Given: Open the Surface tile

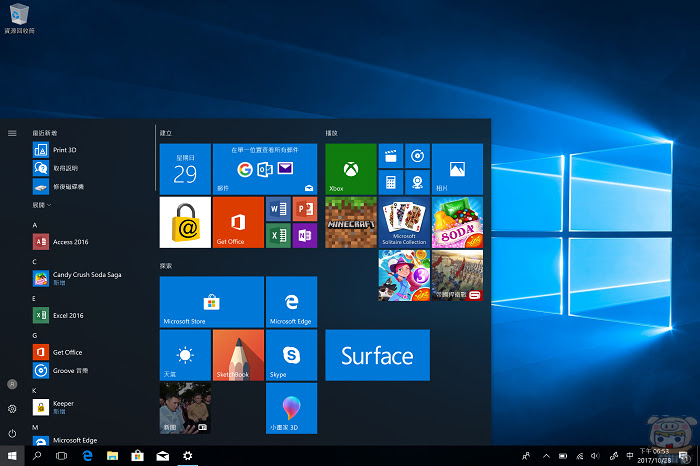Looking at the screenshot, I should coord(378,355).
